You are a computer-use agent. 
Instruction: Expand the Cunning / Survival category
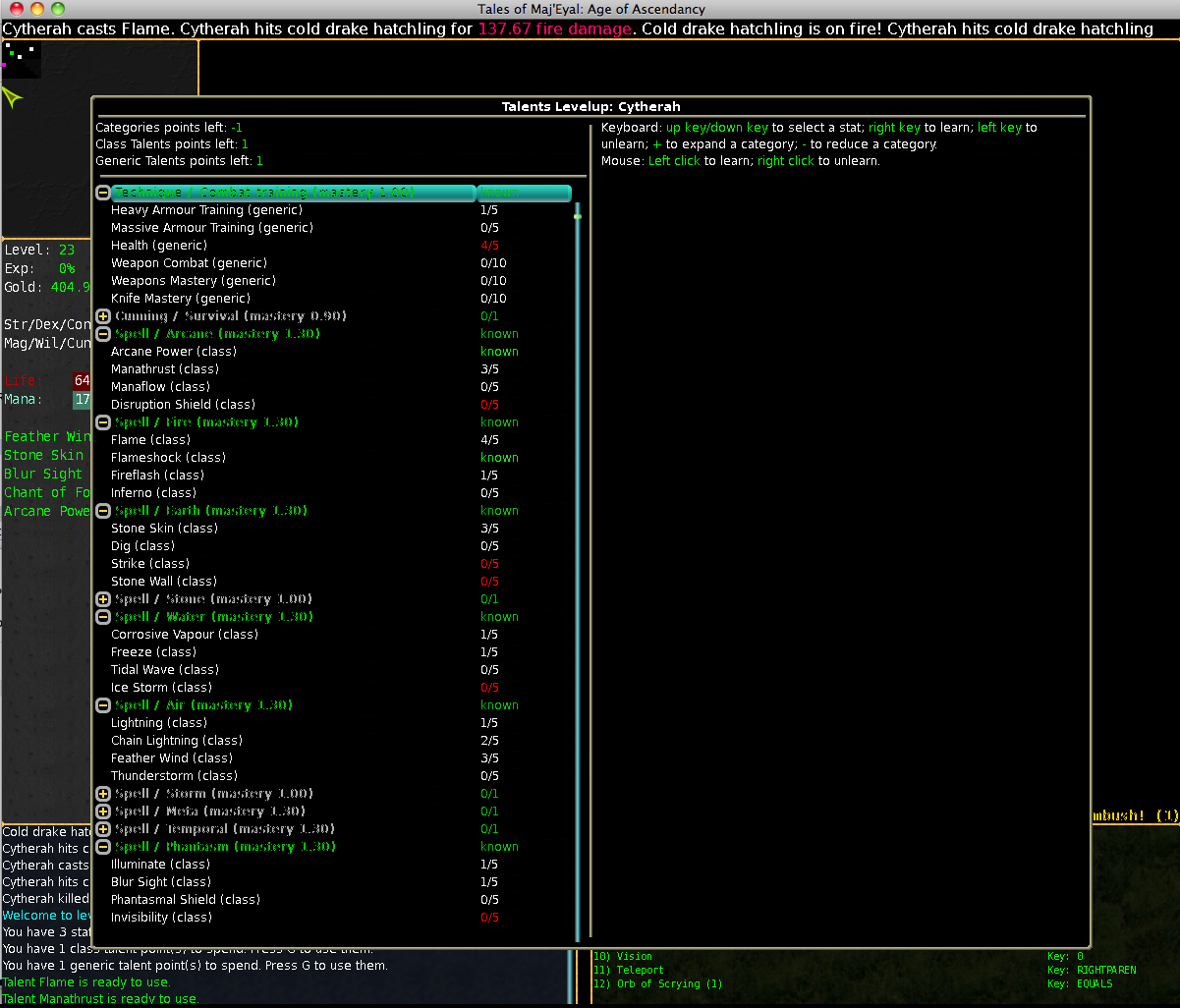click(x=103, y=316)
